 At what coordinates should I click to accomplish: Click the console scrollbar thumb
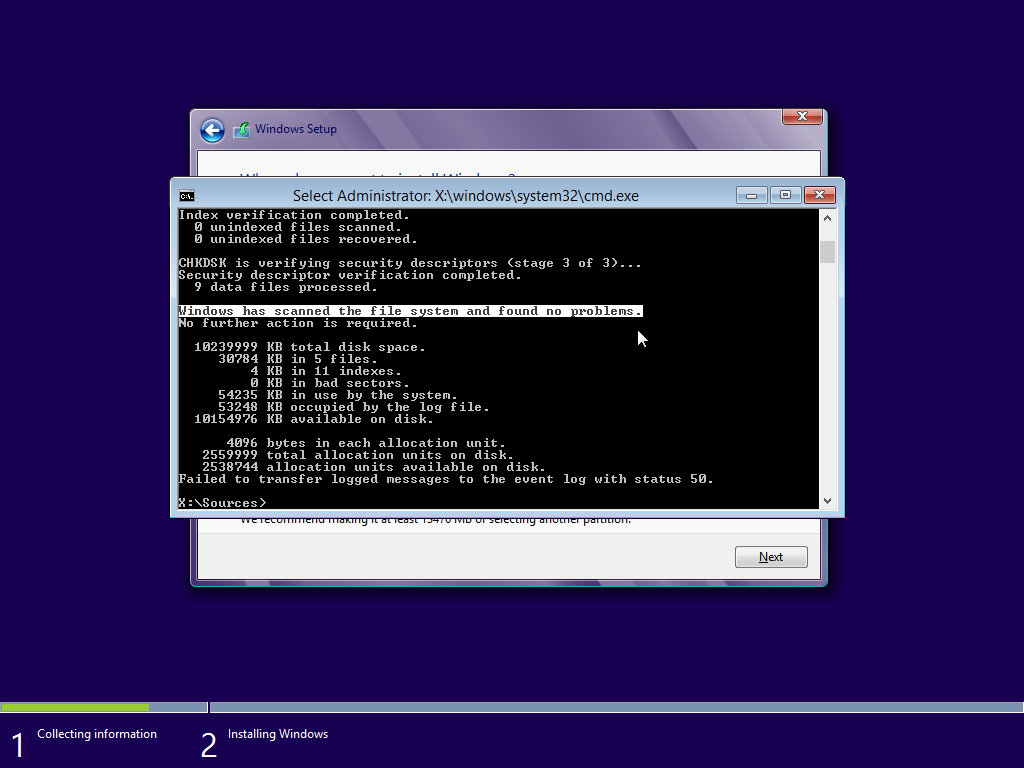click(x=827, y=251)
